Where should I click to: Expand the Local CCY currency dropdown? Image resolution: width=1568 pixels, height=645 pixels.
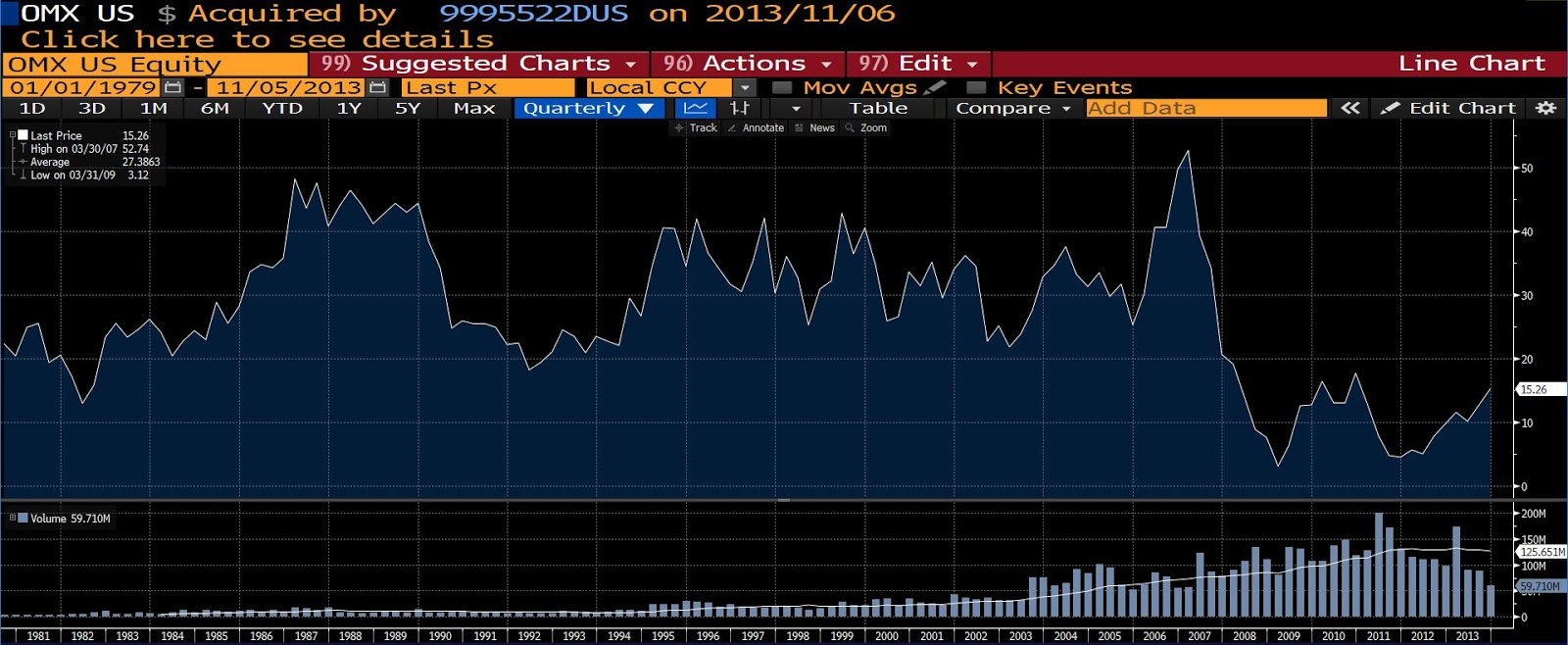point(745,87)
